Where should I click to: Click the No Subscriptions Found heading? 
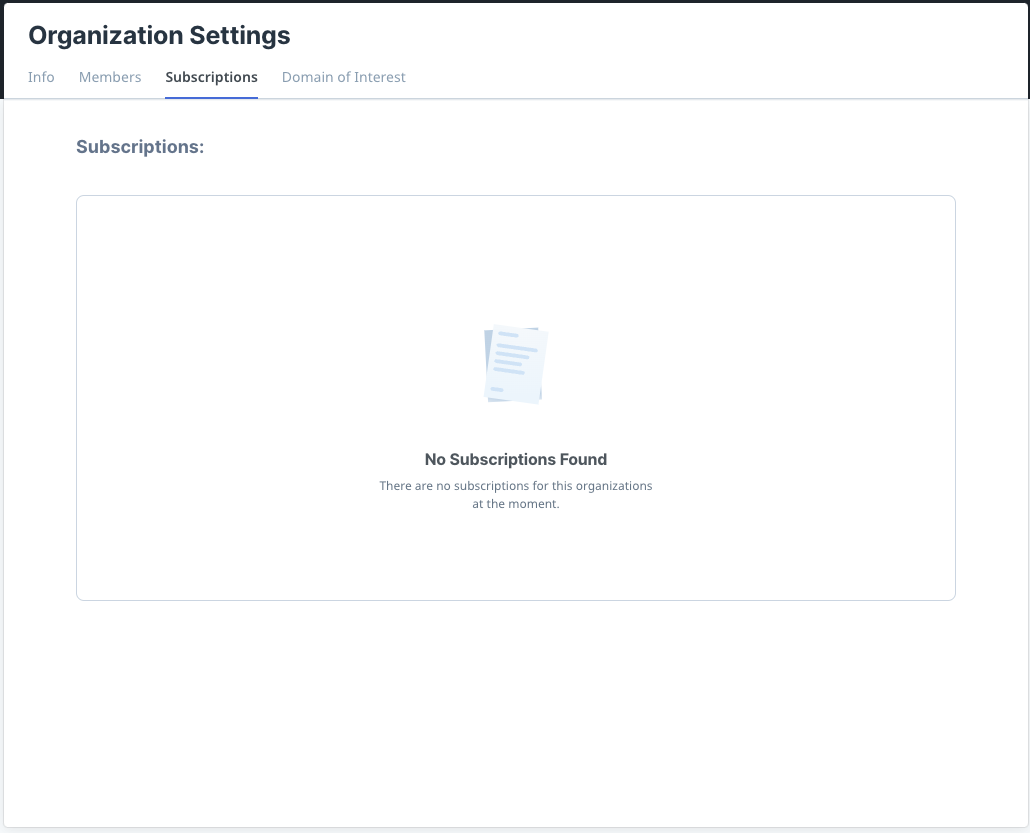coord(515,460)
